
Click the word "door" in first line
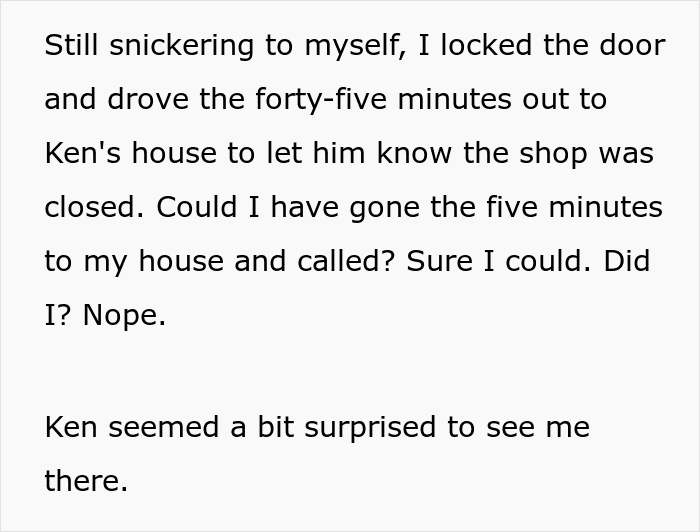tap(632, 46)
